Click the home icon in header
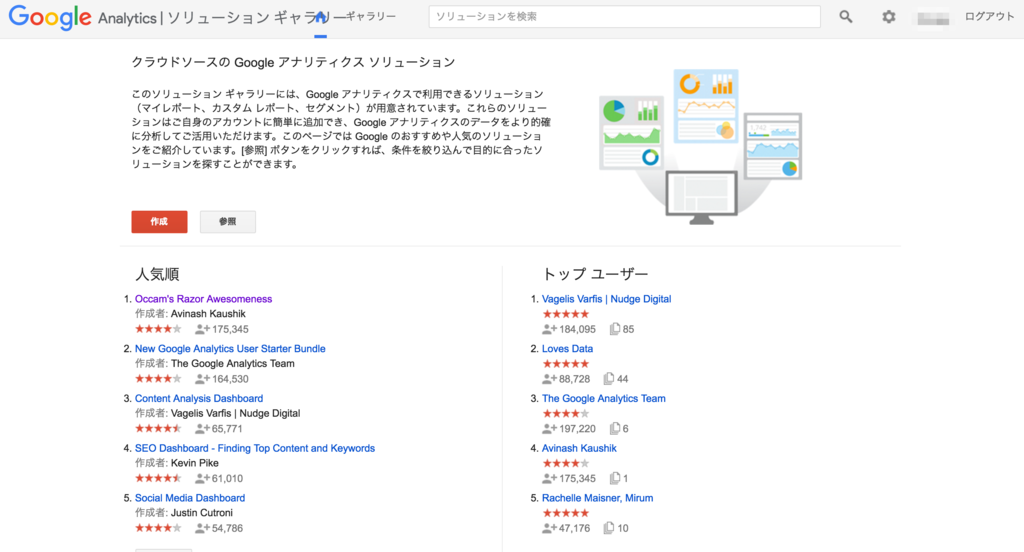This screenshot has width=1024, height=552. click(x=320, y=18)
